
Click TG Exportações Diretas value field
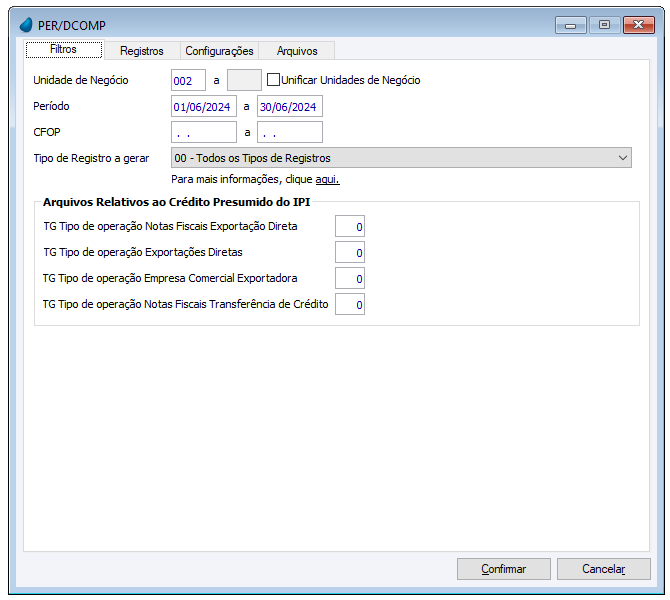[350, 252]
